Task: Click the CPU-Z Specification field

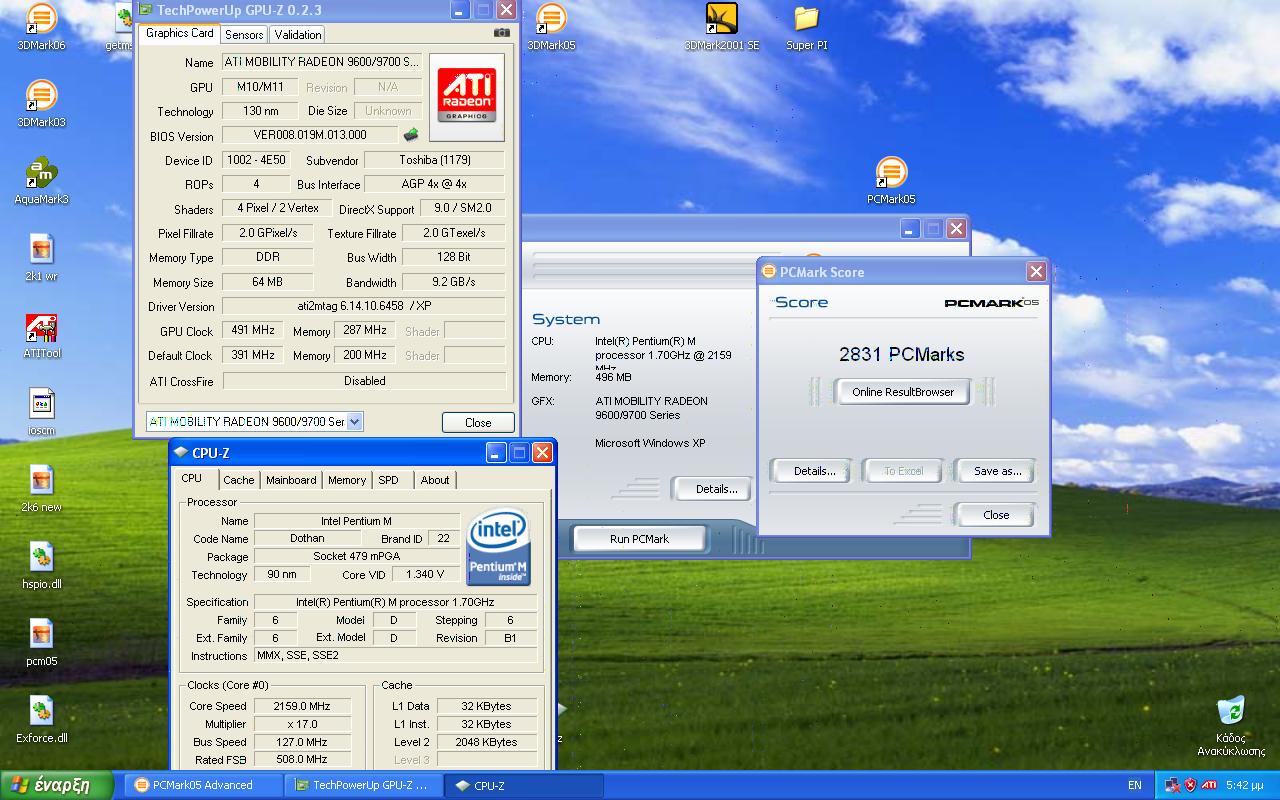Action: tap(395, 602)
